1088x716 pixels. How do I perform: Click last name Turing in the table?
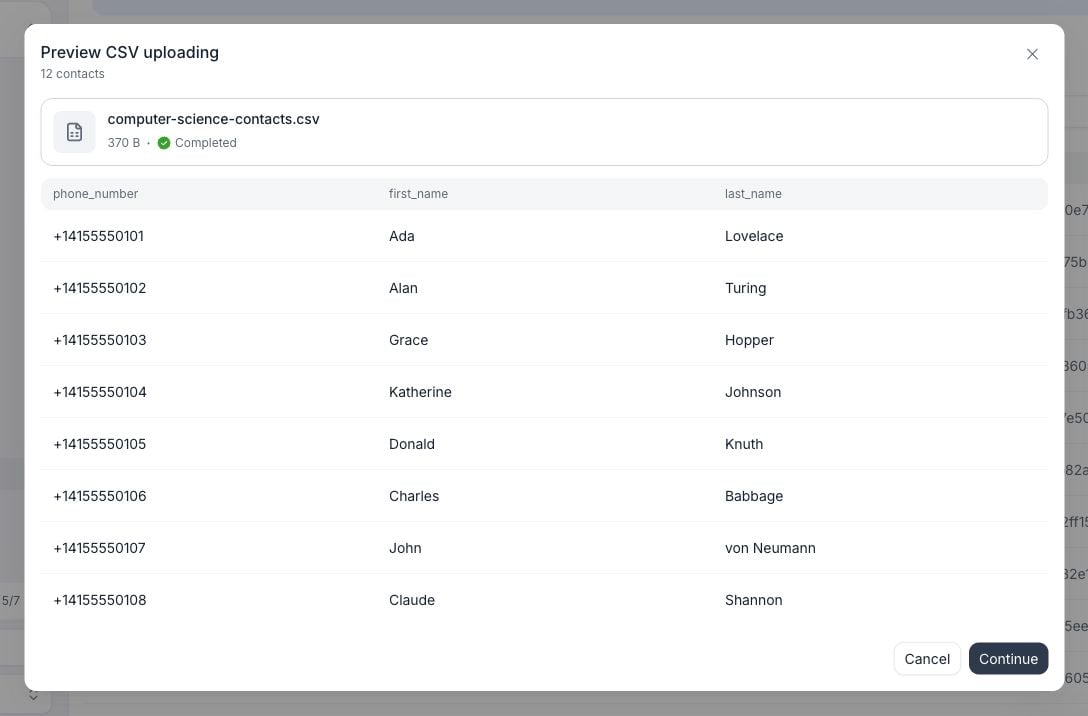[745, 288]
